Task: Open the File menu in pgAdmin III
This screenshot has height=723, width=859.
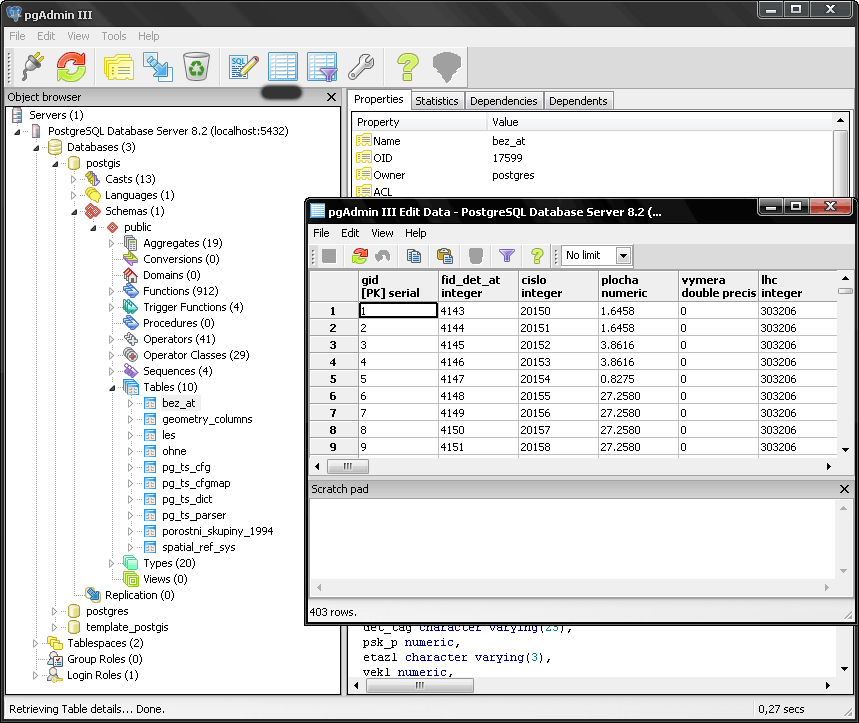Action: click(x=17, y=36)
